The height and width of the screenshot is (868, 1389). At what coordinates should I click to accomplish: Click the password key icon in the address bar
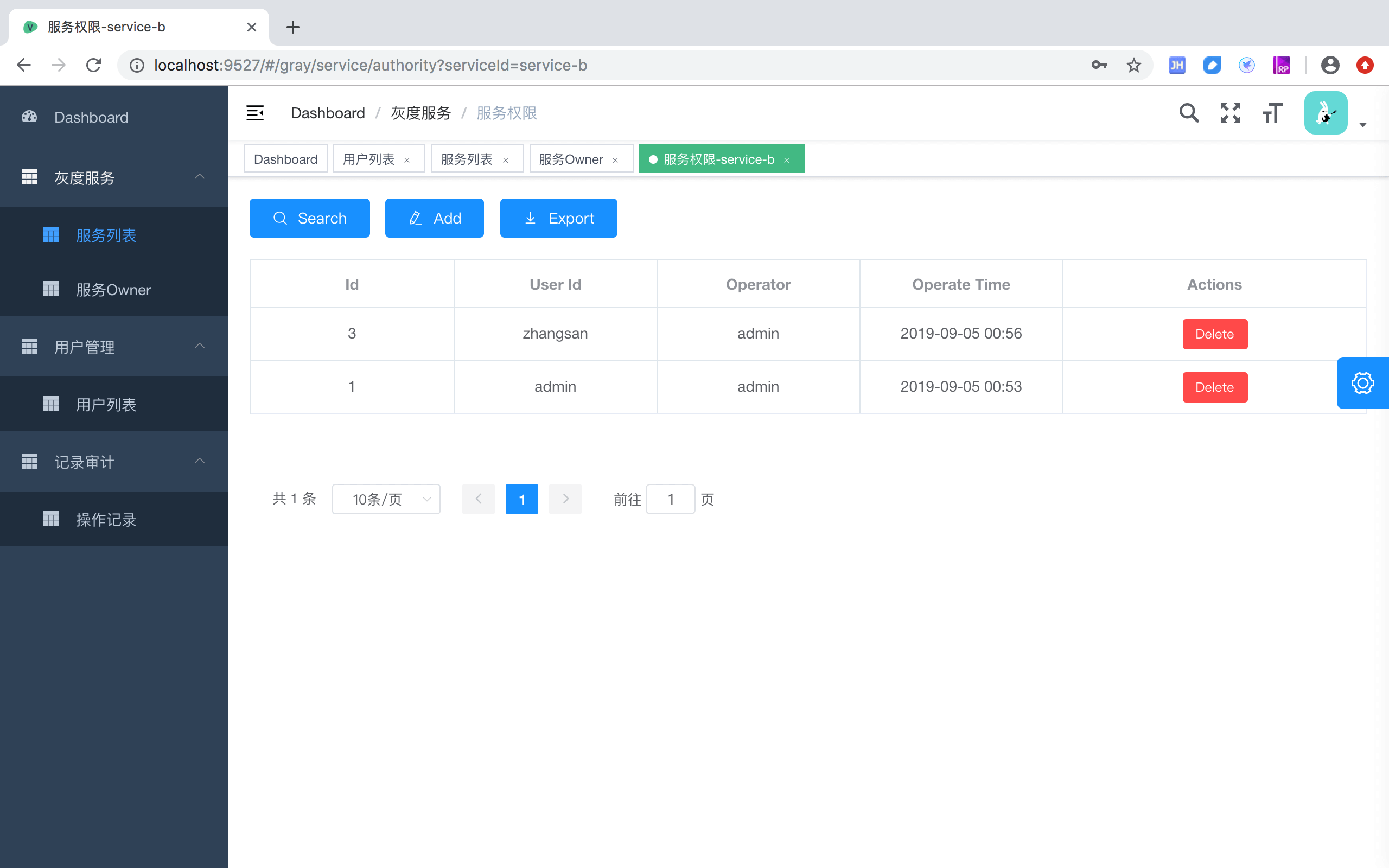point(1099,66)
